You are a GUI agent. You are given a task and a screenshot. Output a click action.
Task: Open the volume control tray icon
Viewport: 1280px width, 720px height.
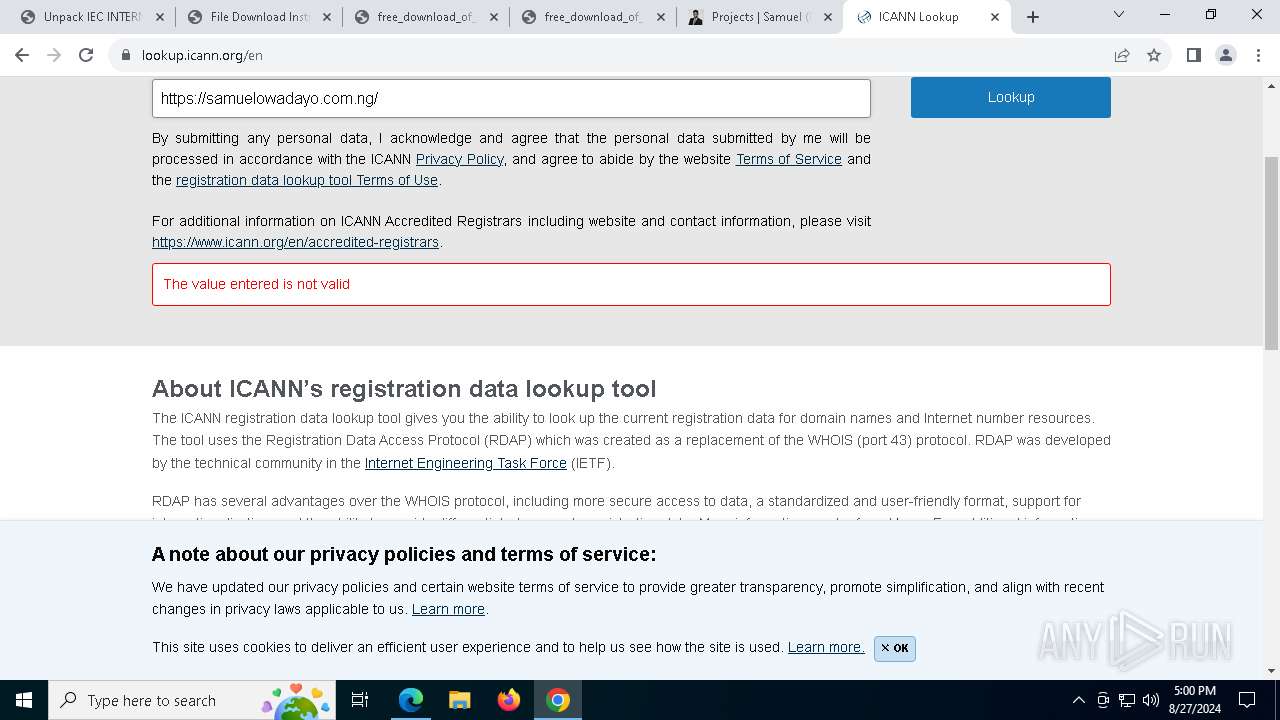(1151, 700)
